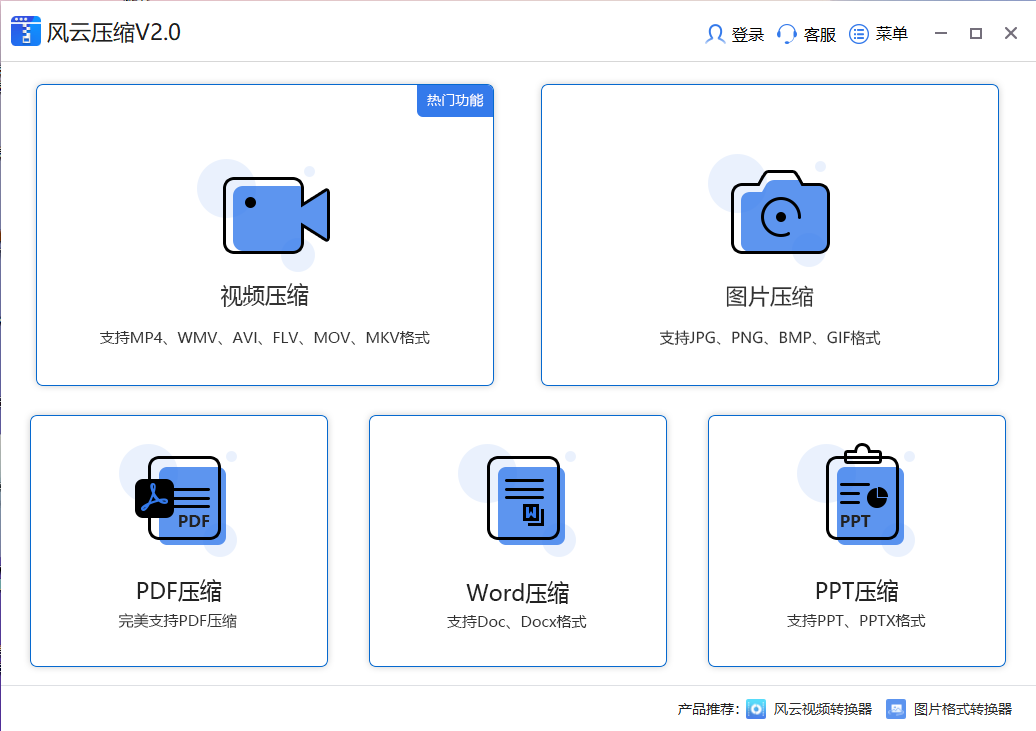Click the camera icon in 图片压缩 card

point(779,213)
